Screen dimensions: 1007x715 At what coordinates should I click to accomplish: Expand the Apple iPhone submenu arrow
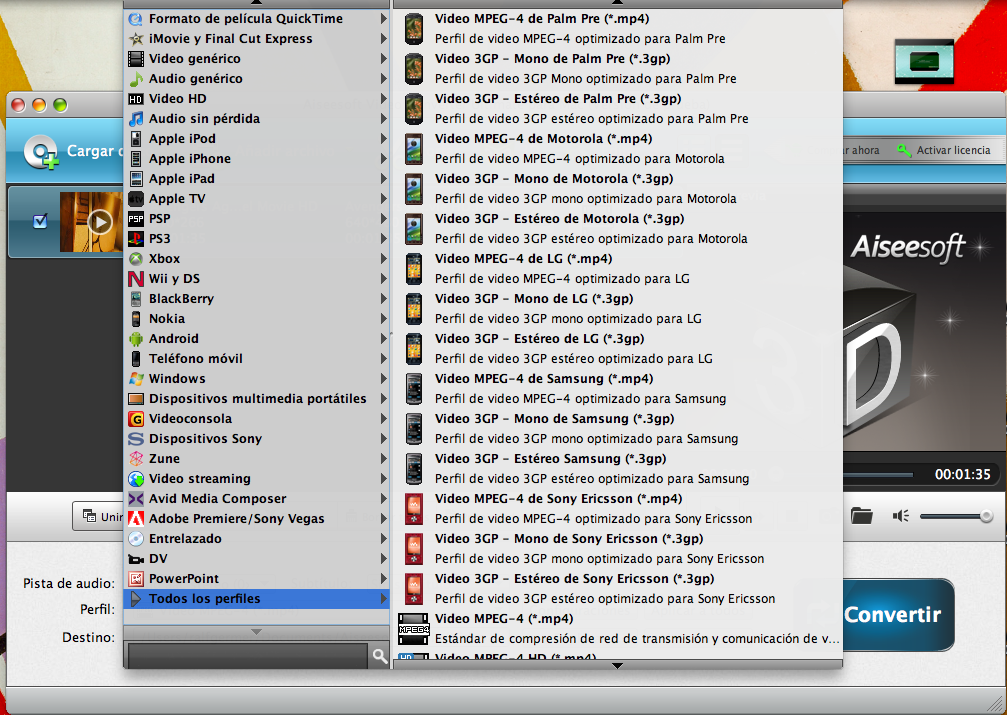(383, 159)
